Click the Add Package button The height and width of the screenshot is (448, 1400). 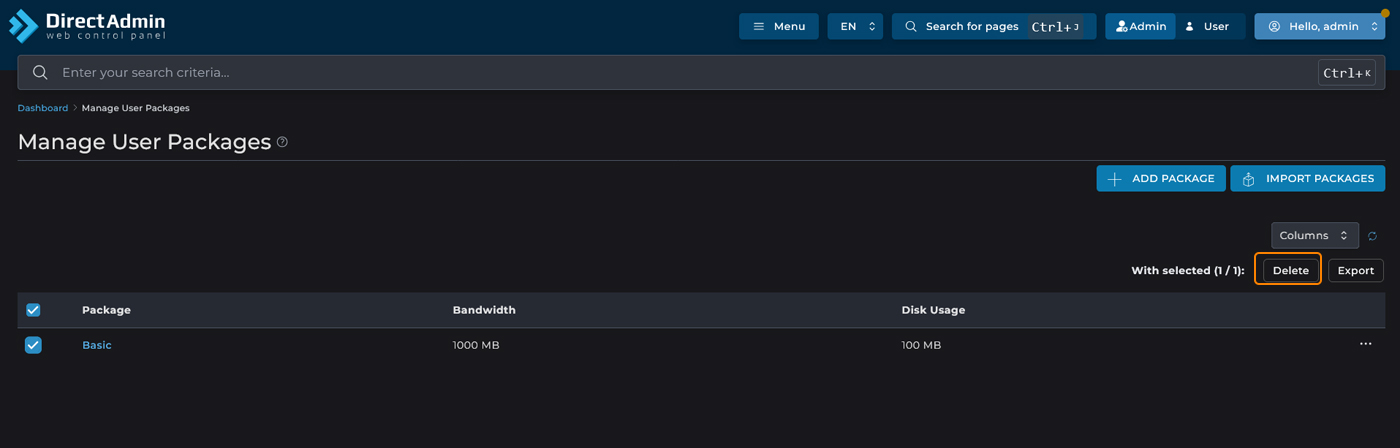1160,179
